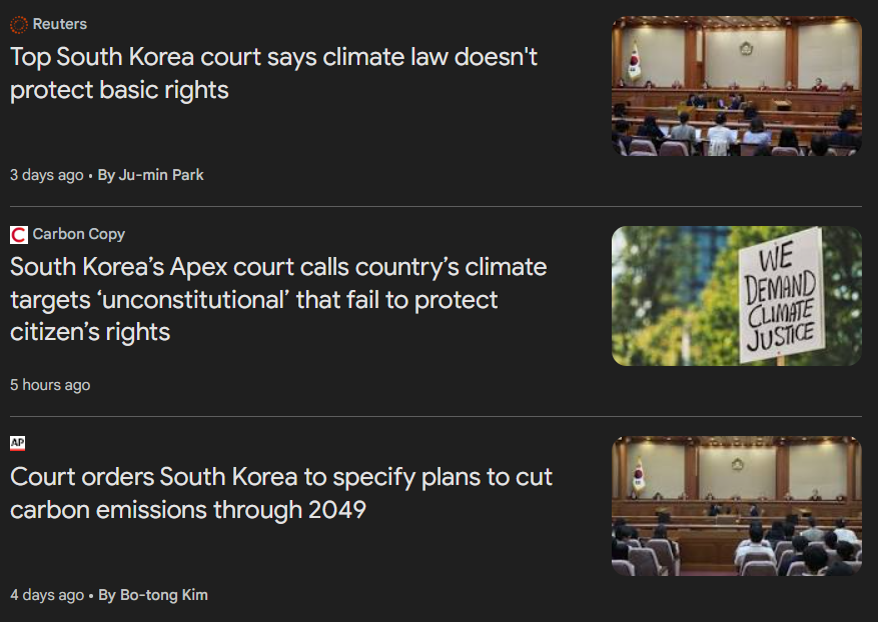Click the '4 days ago' timestamp
Screen dimensions: 878x622
click(47, 595)
